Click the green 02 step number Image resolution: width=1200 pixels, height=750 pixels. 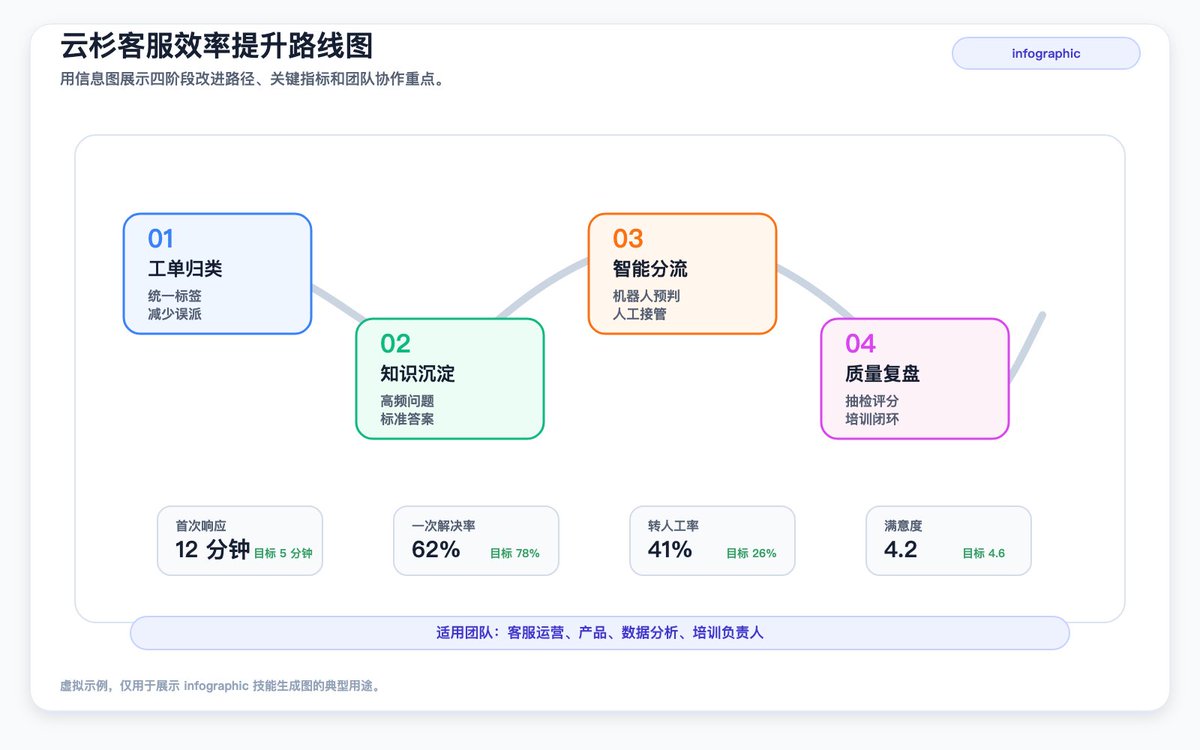[x=395, y=344]
